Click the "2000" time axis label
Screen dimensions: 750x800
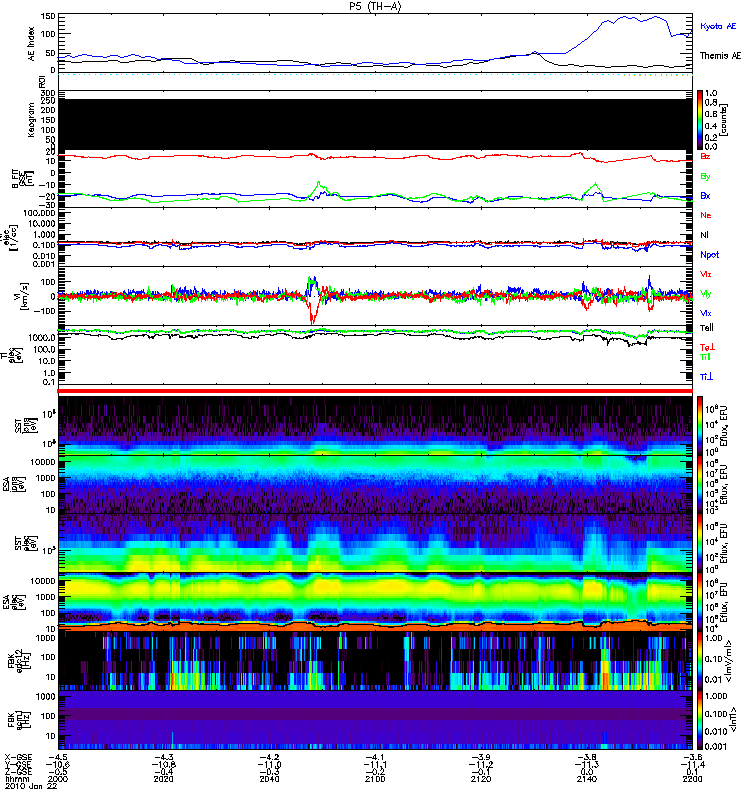click(x=58, y=779)
